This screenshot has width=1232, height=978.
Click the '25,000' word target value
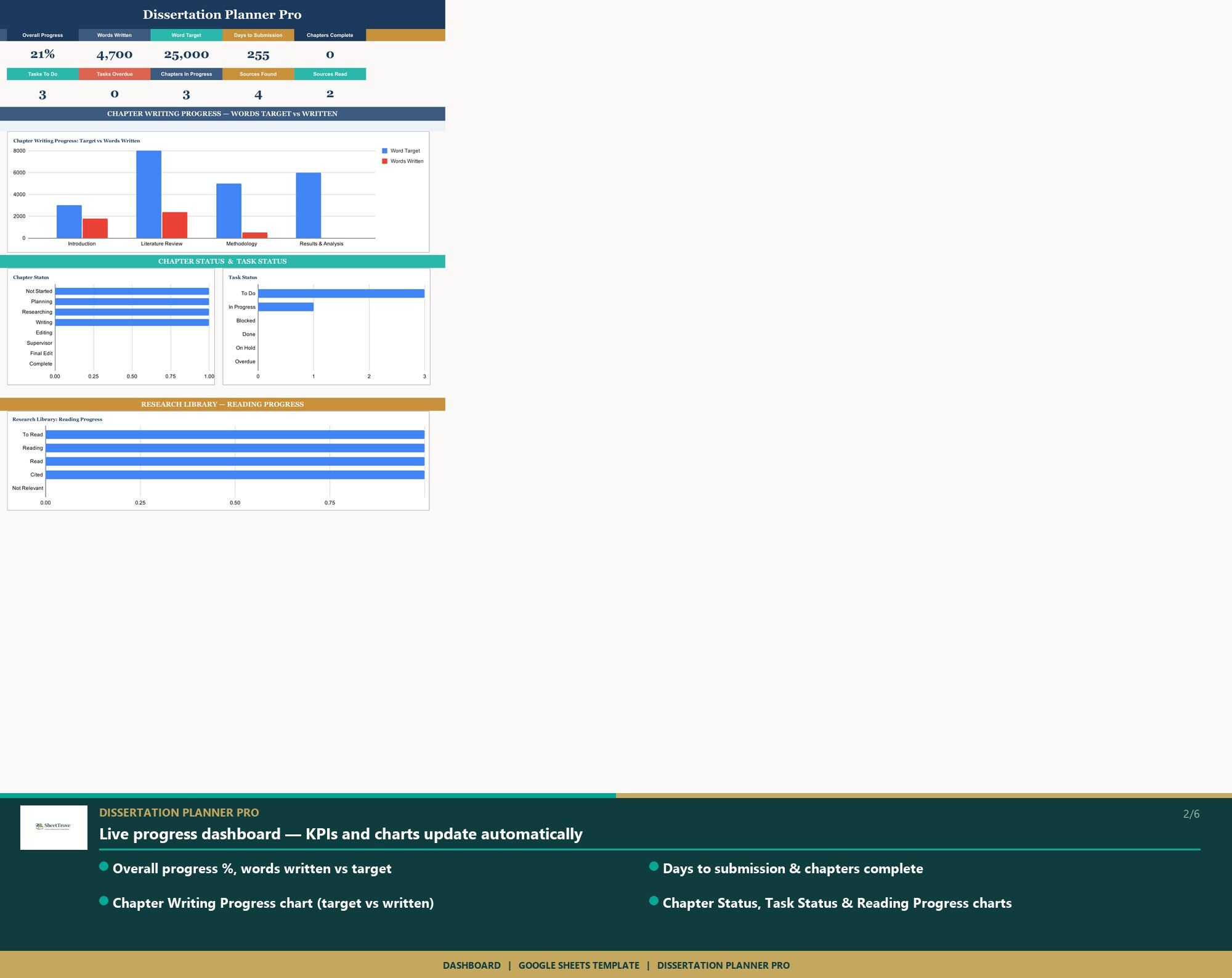[x=187, y=55]
